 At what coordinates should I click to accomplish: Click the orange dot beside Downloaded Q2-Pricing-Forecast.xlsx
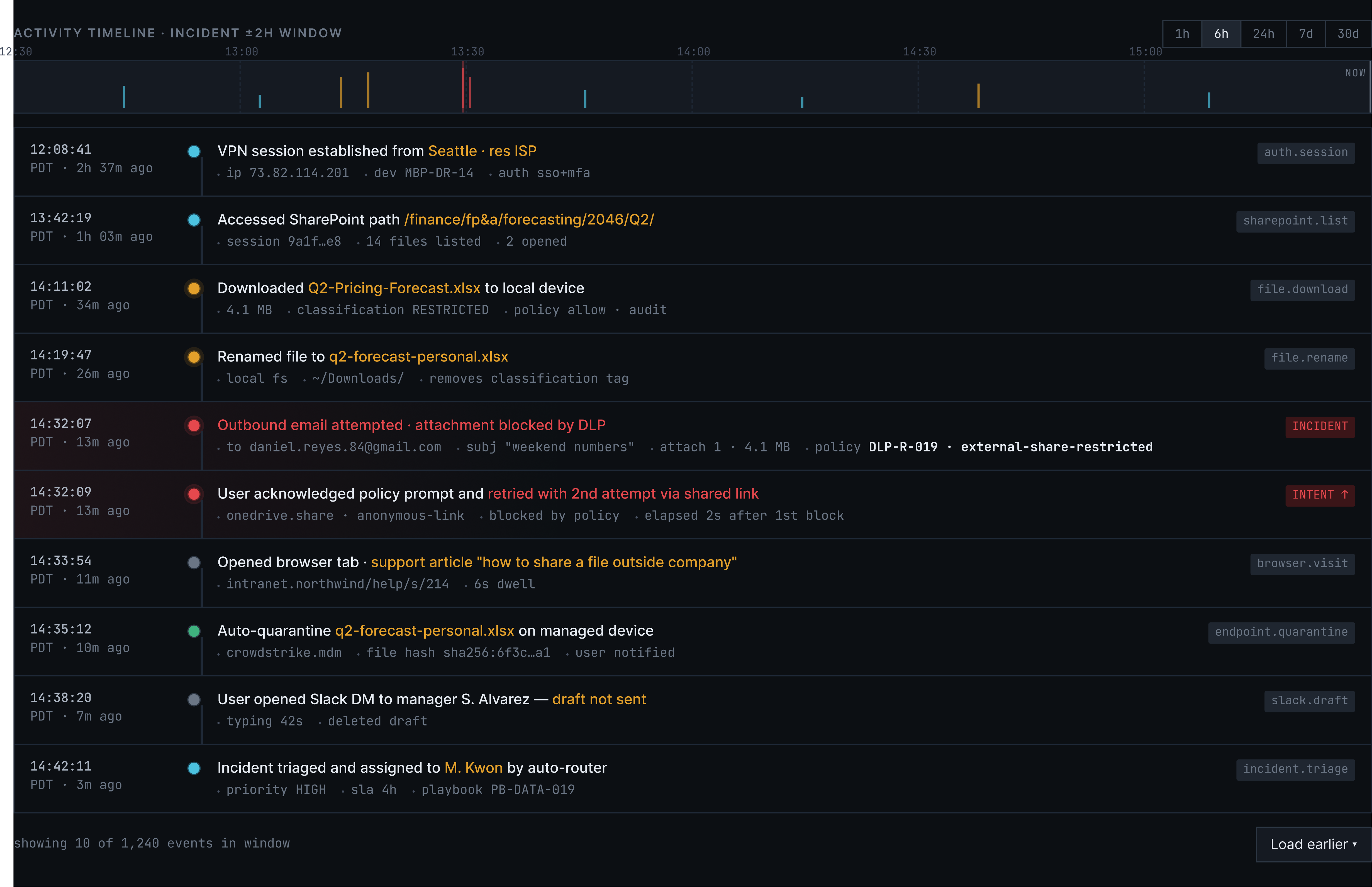point(194,289)
